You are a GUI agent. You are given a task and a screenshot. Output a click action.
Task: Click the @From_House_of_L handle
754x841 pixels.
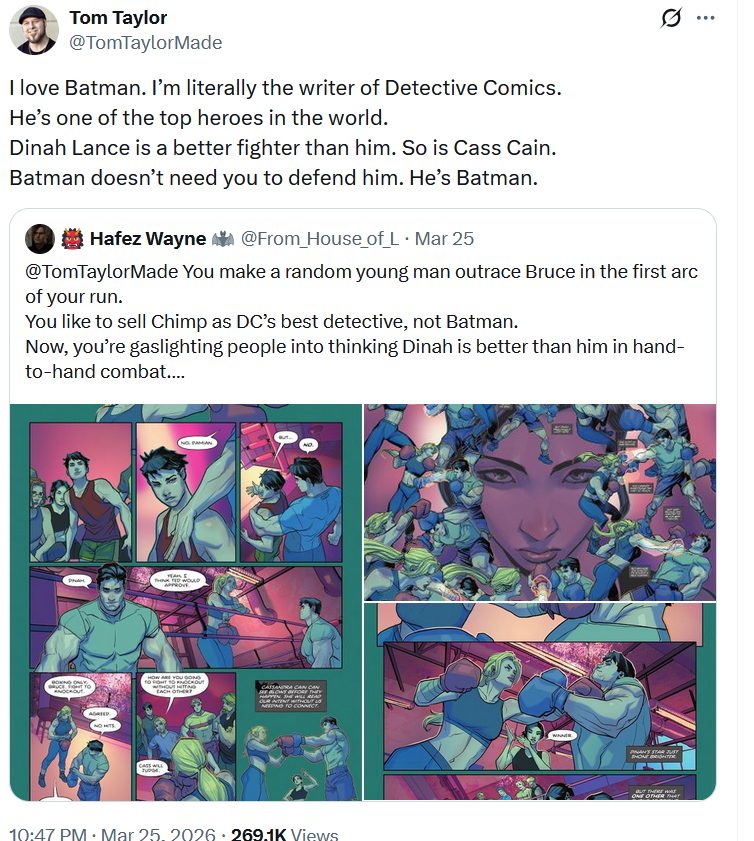coord(320,238)
